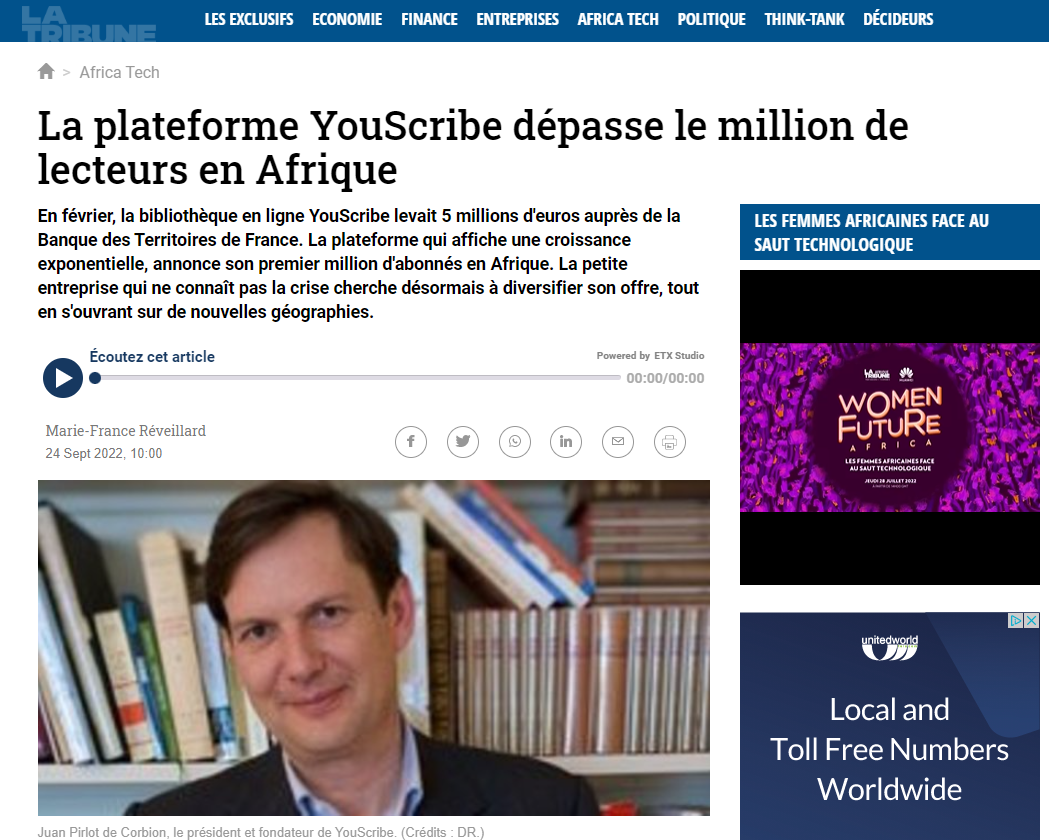Share the article on LinkedIn
The height and width of the screenshot is (840, 1049).
(566, 442)
